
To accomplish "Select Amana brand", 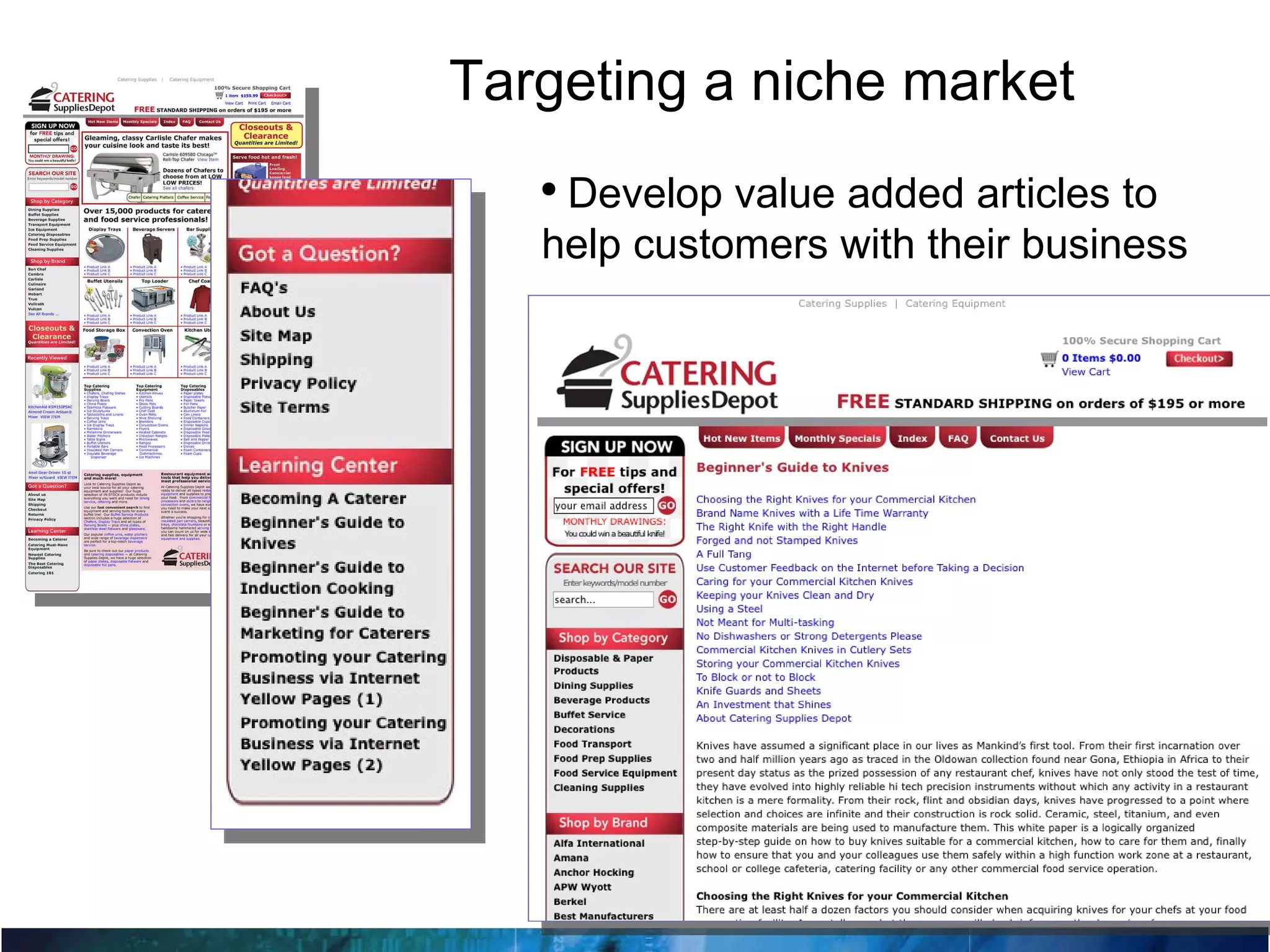I will [571, 858].
